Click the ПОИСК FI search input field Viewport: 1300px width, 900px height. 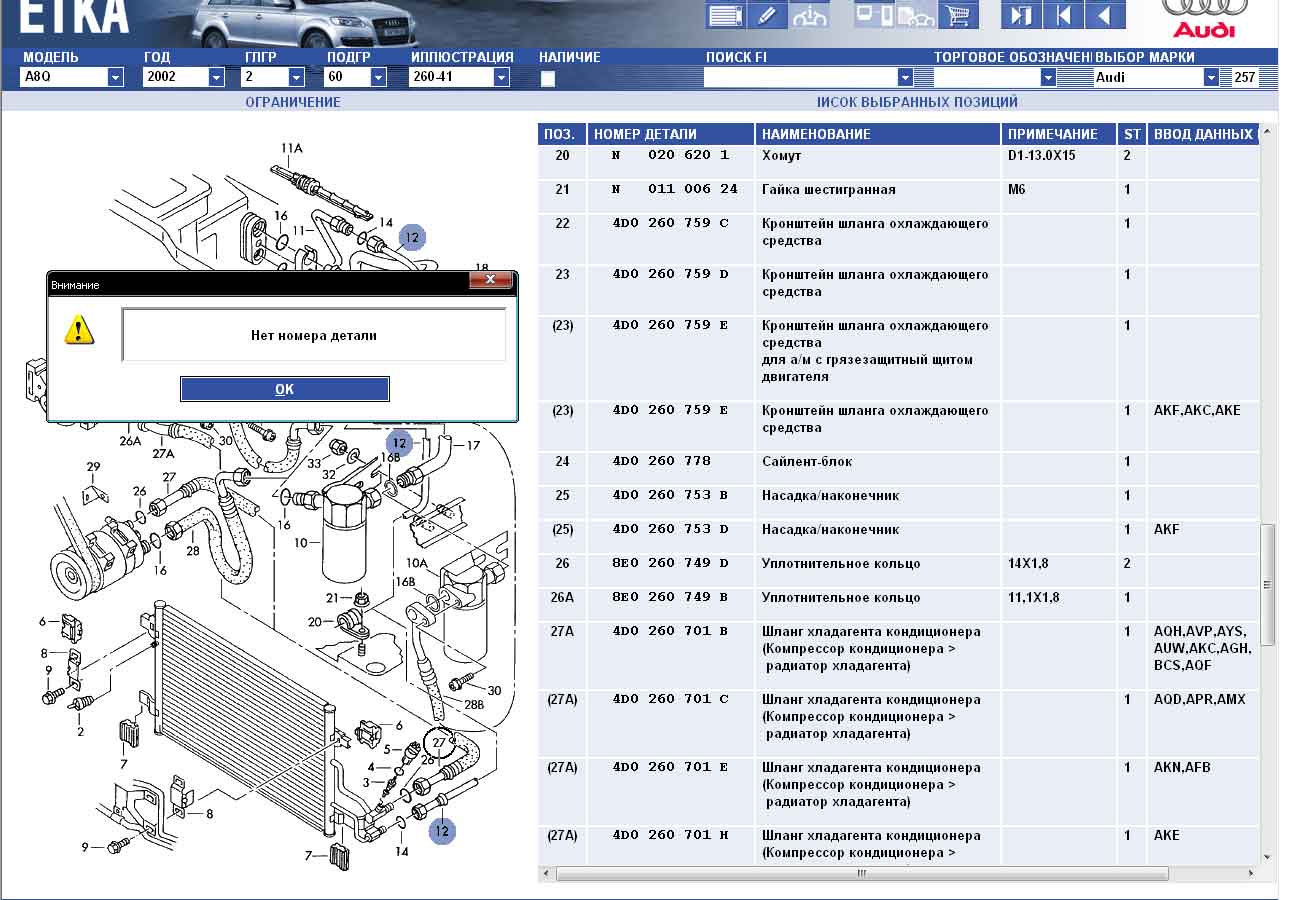coord(800,77)
